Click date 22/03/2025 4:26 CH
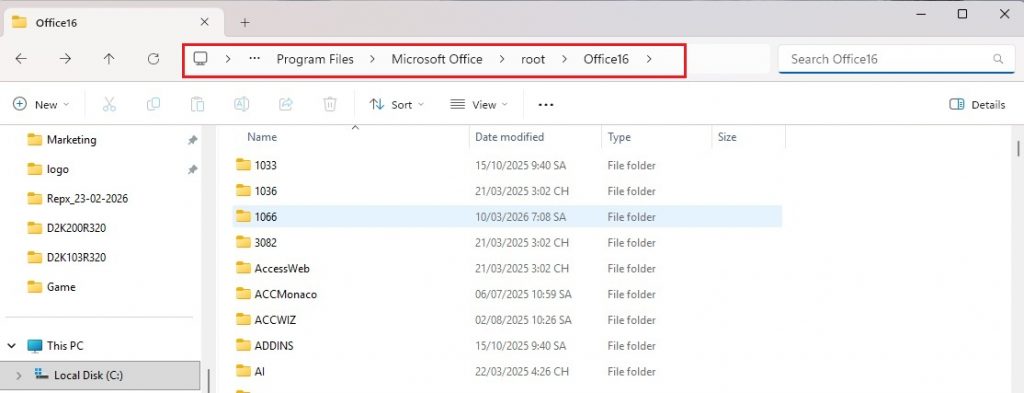 point(522,371)
